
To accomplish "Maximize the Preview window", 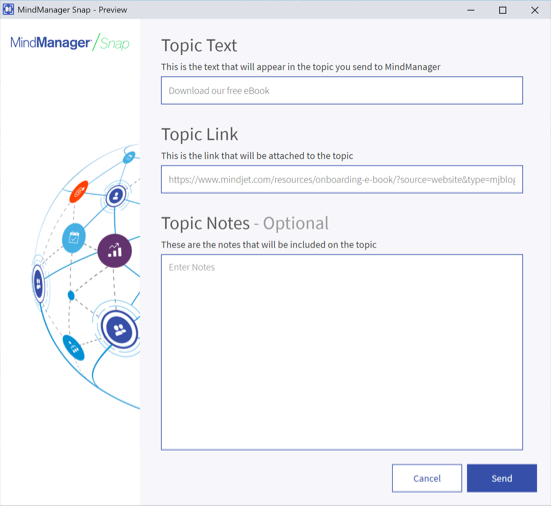I will [x=503, y=10].
